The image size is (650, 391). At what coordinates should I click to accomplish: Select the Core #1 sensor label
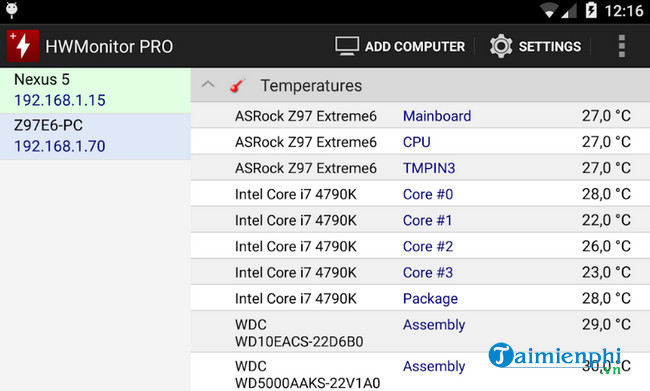[x=427, y=221]
